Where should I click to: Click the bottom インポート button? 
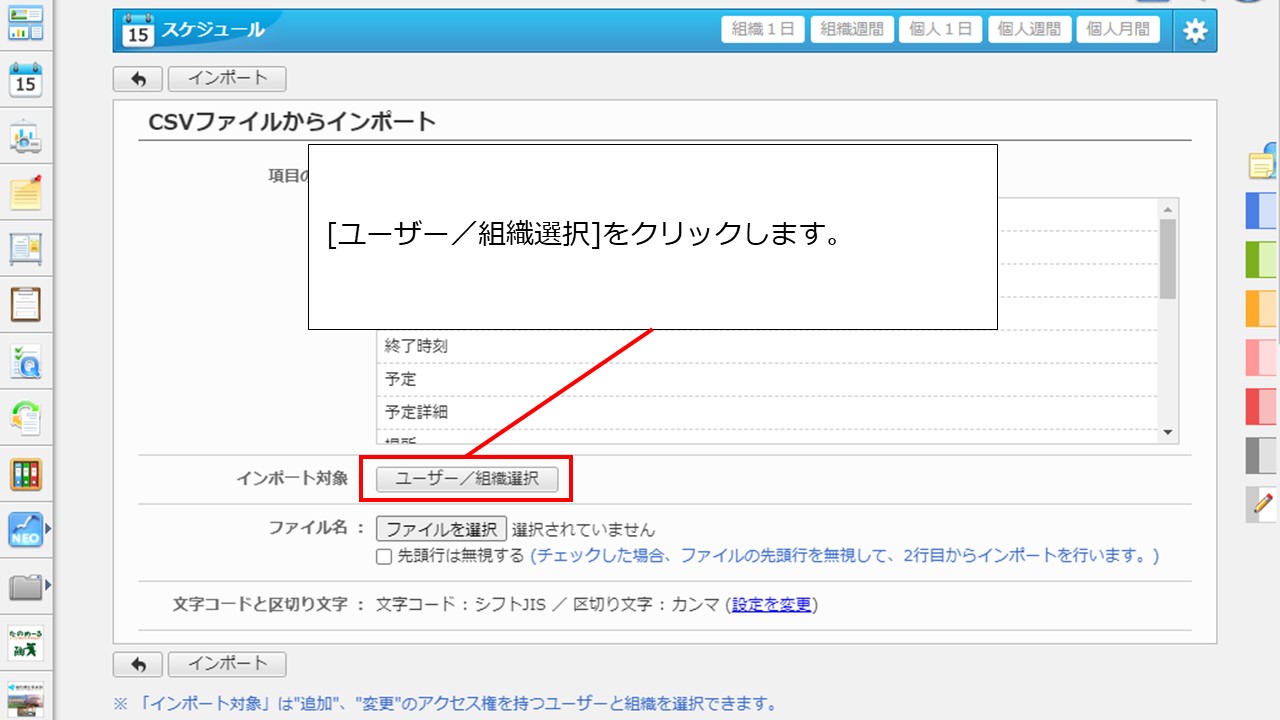pyautogui.click(x=227, y=664)
